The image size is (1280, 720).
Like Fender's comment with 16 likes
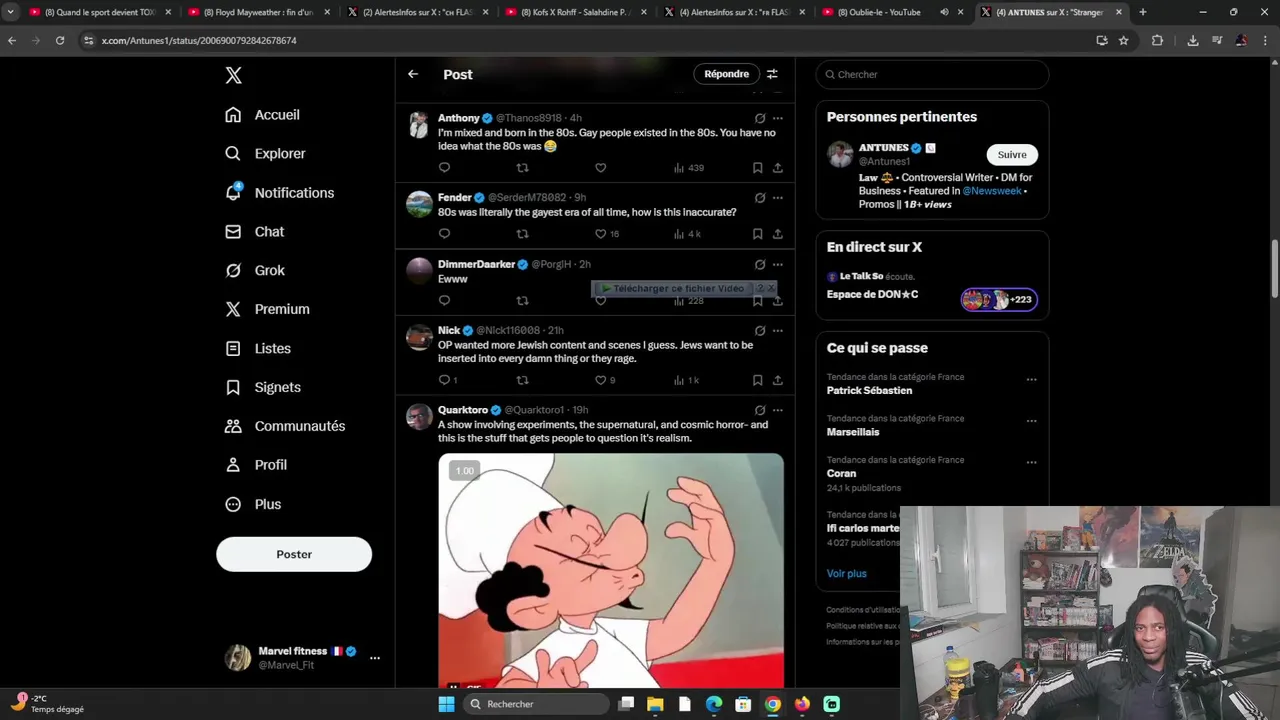[x=607, y=234]
